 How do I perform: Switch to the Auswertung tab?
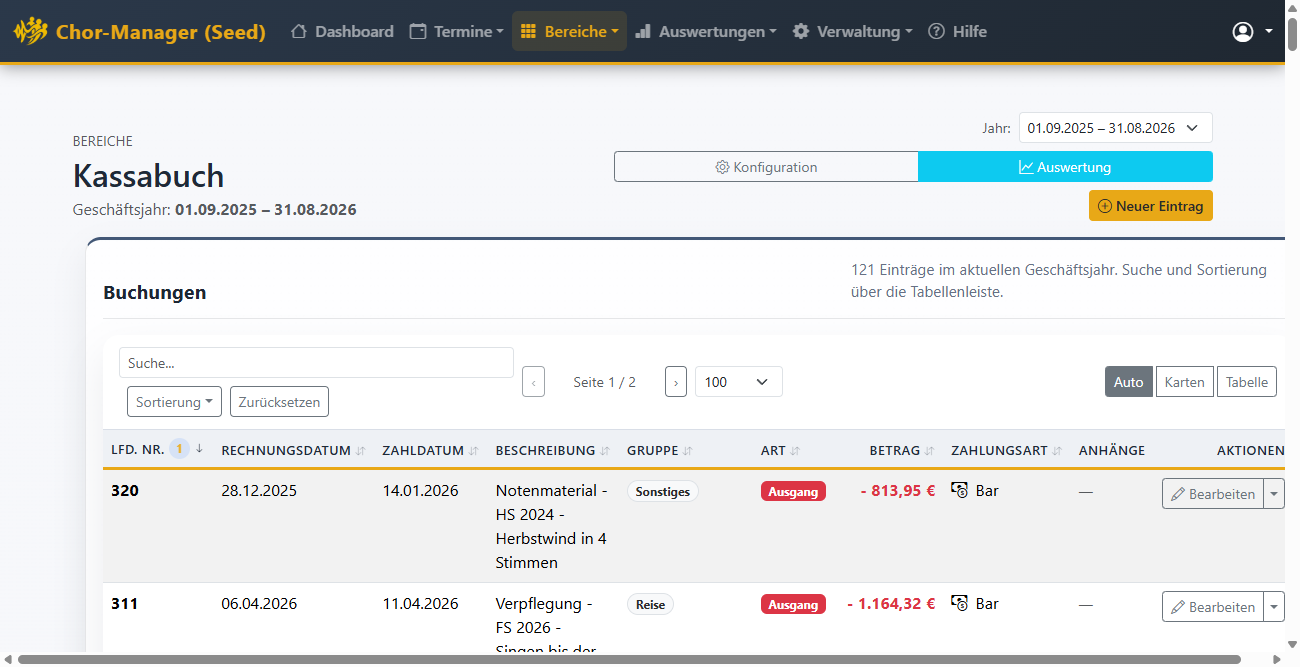click(1065, 167)
